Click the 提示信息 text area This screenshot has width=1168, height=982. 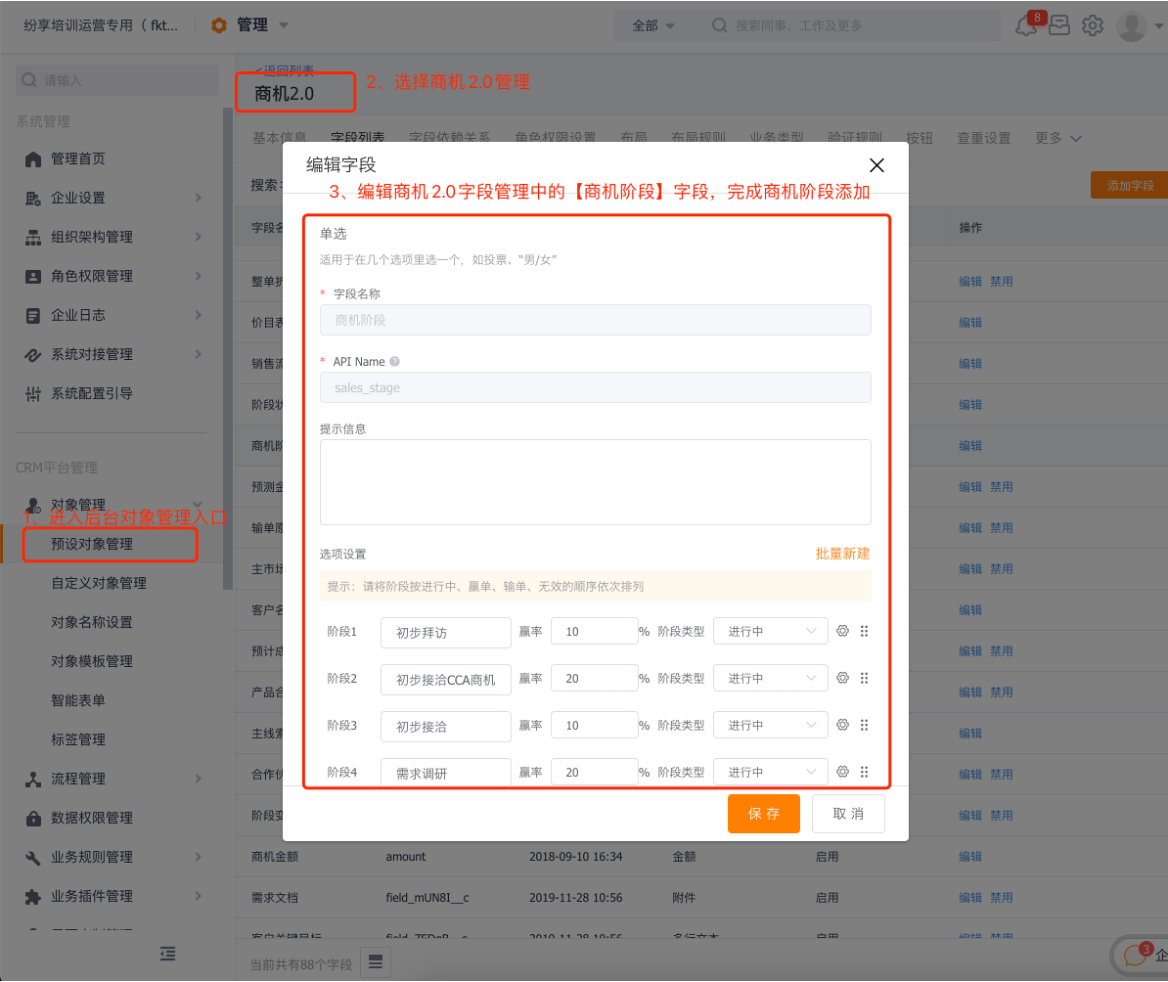[595, 482]
